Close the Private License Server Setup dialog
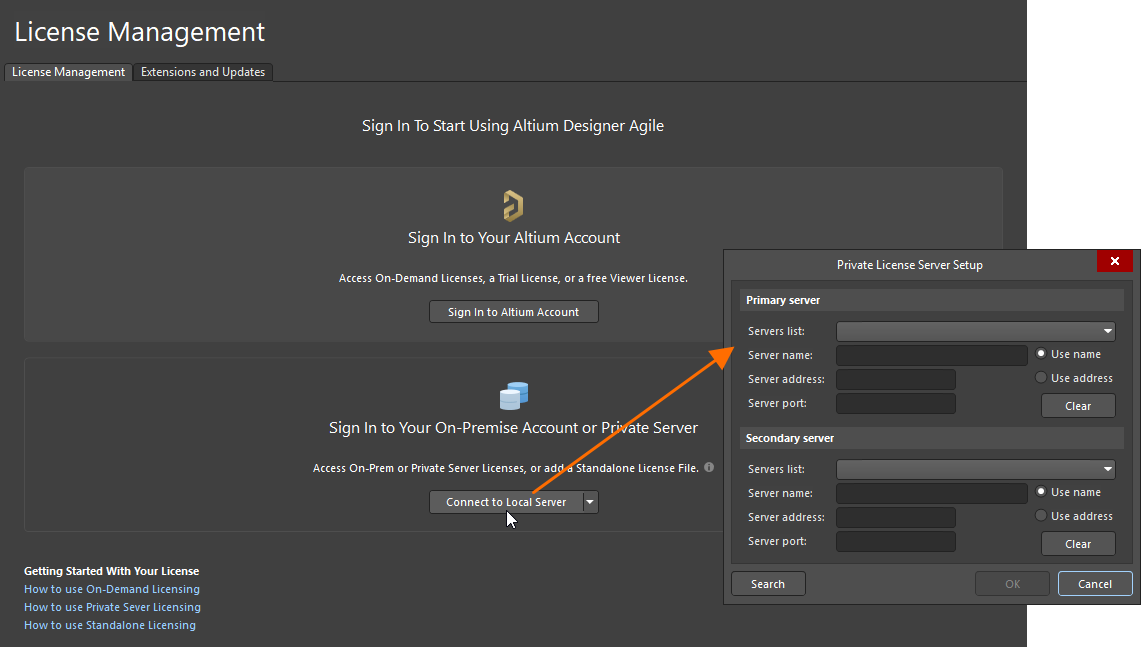Image resolution: width=1141 pixels, height=647 pixels. (1114, 261)
